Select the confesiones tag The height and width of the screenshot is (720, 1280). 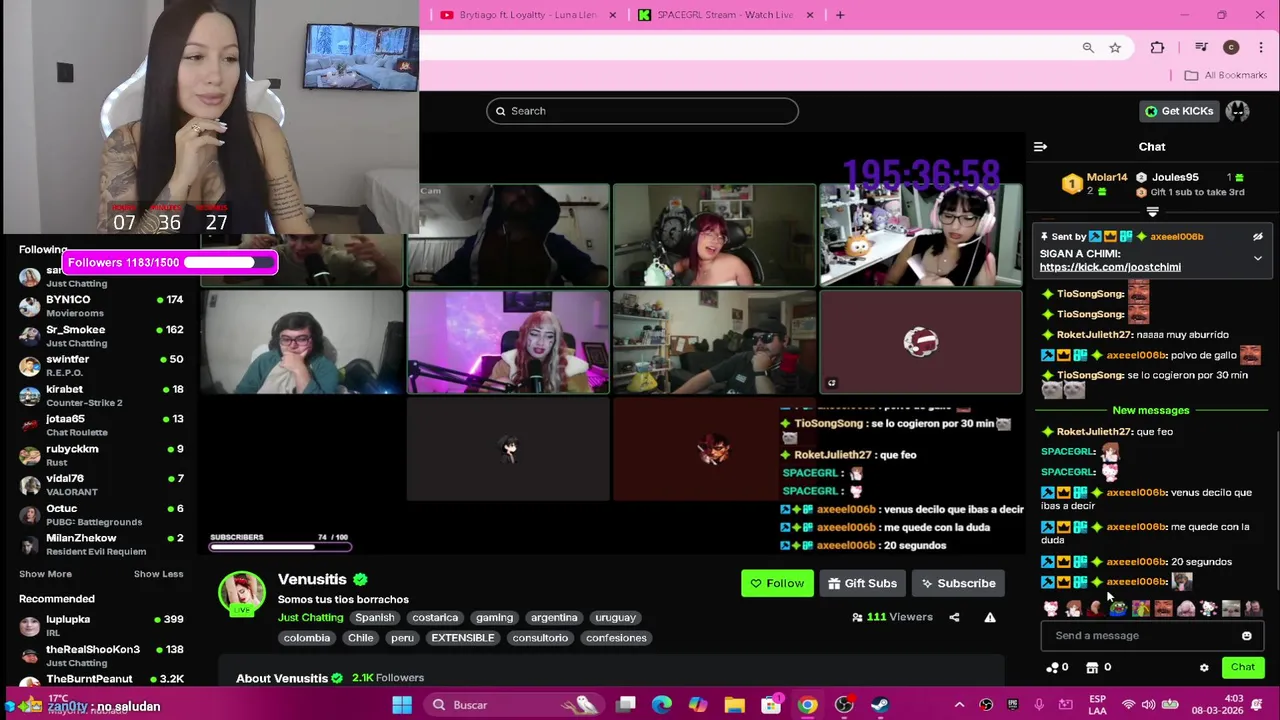(x=616, y=638)
